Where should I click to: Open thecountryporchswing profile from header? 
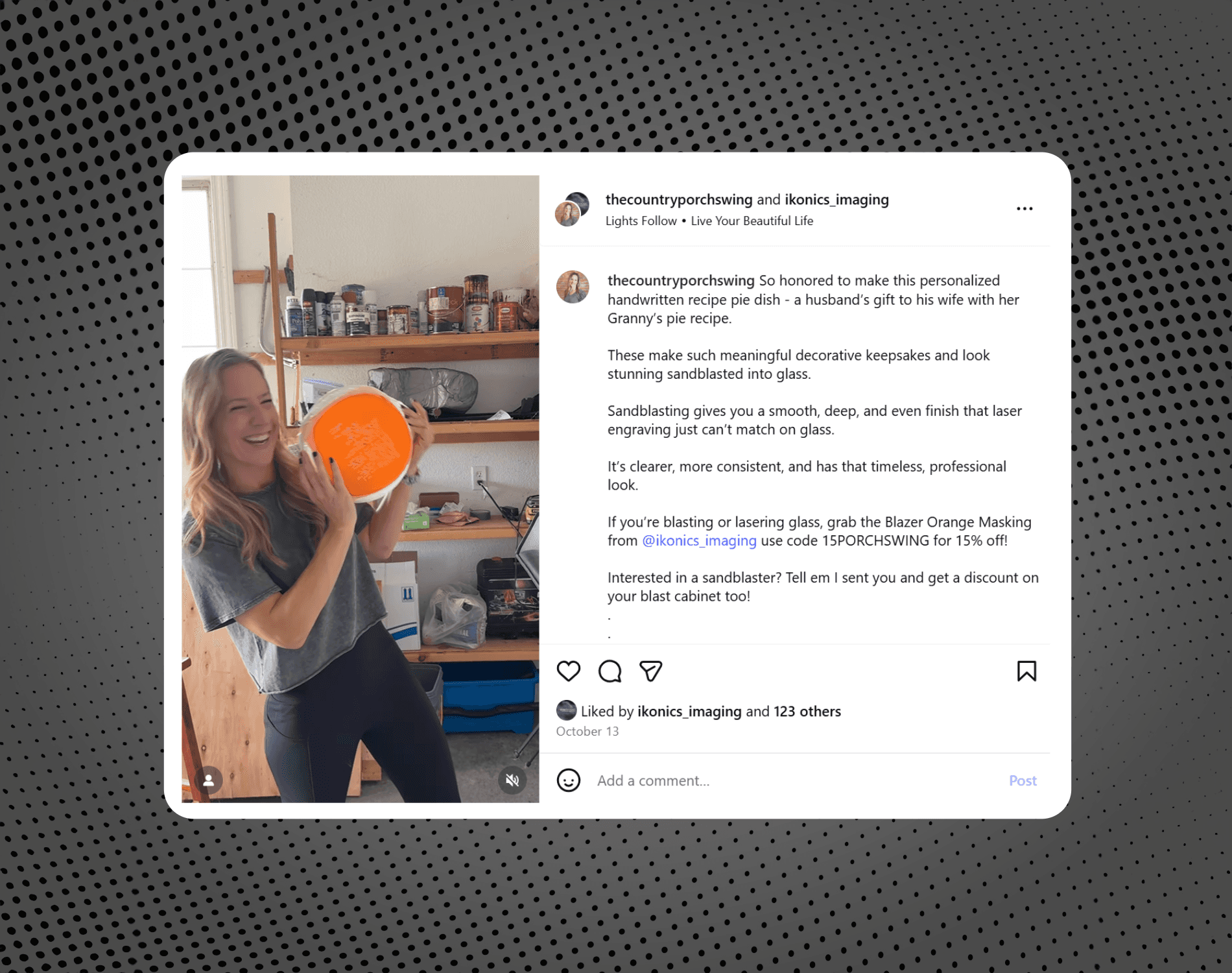679,199
